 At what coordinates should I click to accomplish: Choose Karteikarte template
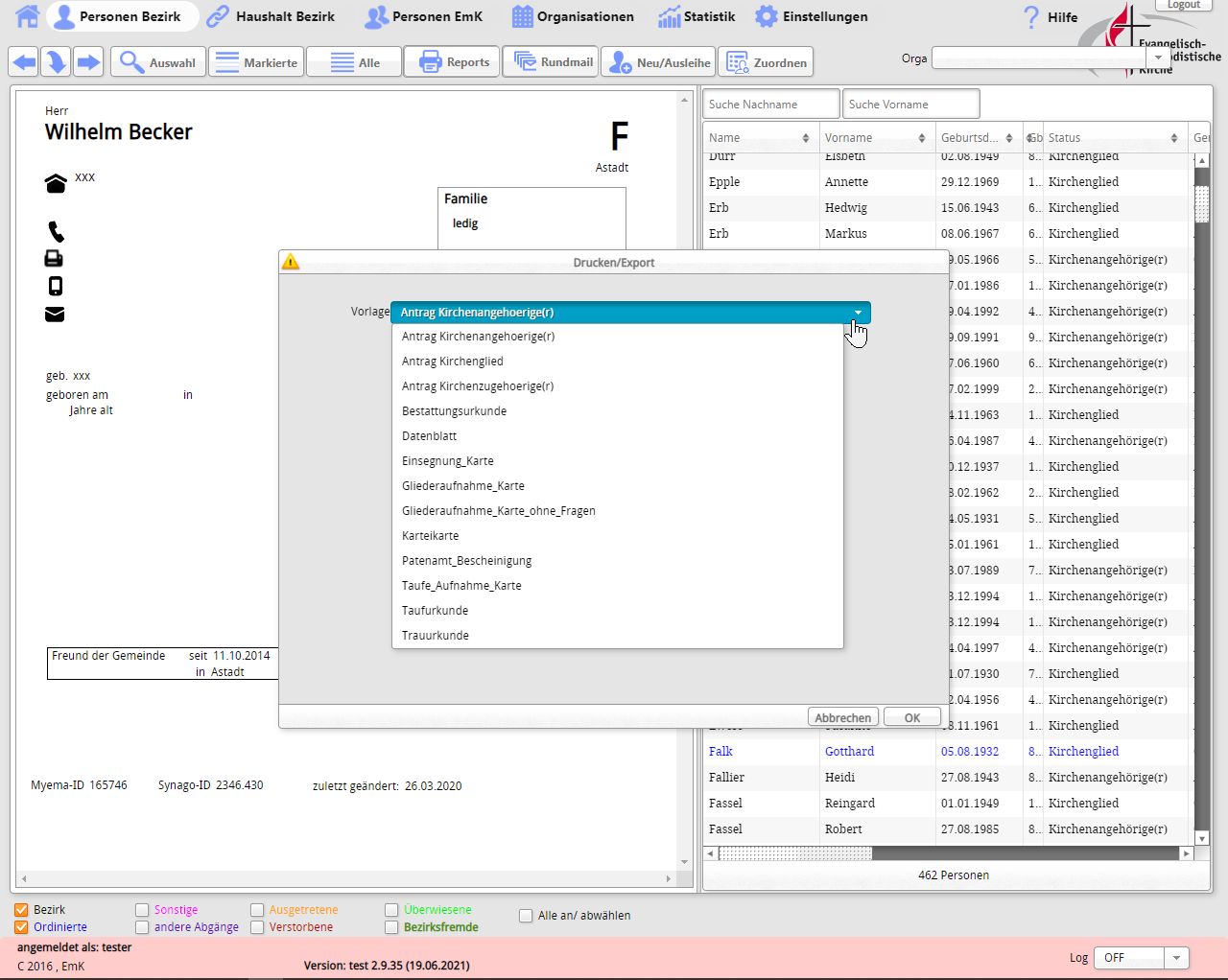(618, 536)
